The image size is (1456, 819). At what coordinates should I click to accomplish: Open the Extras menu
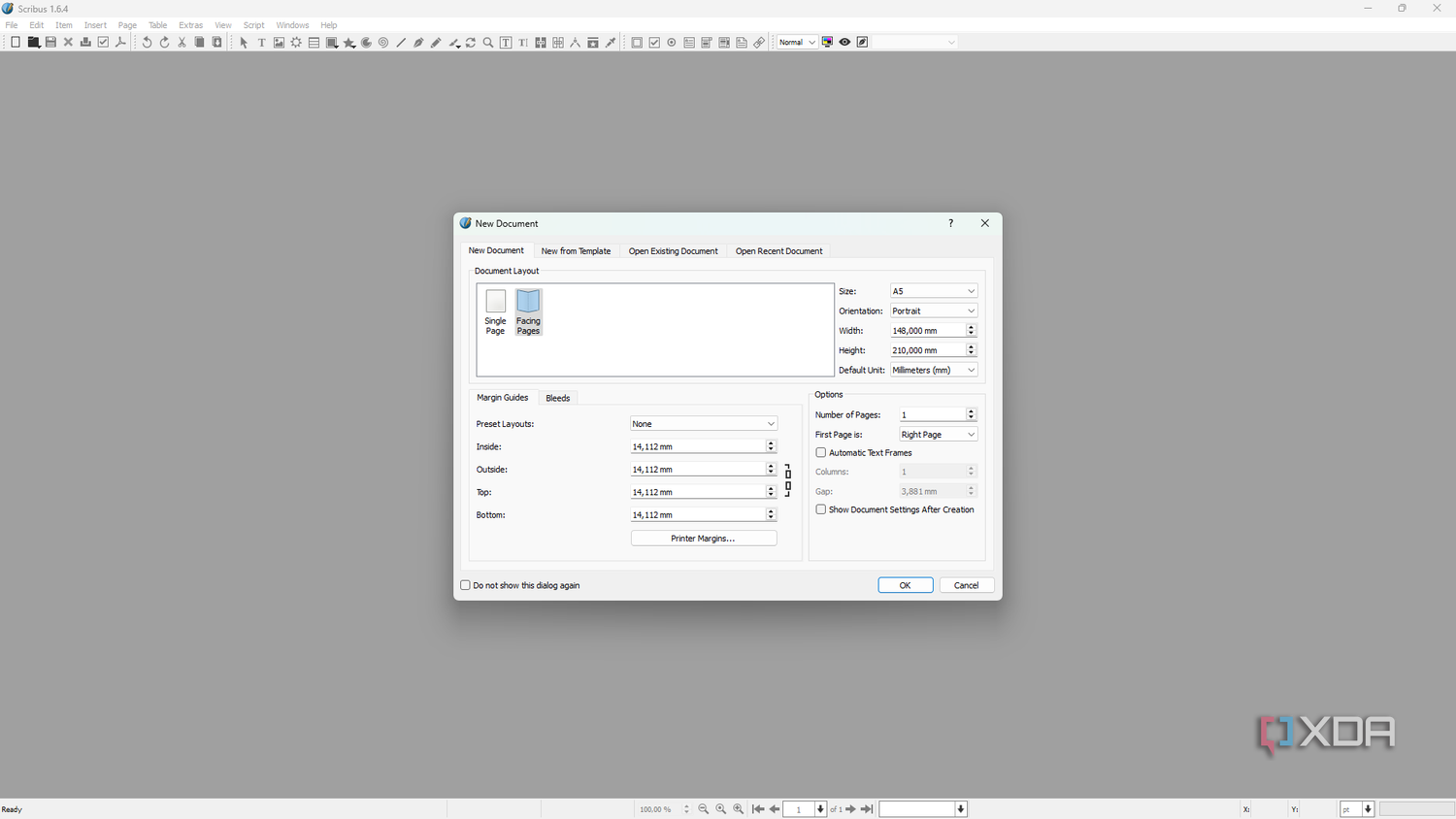pos(191,25)
